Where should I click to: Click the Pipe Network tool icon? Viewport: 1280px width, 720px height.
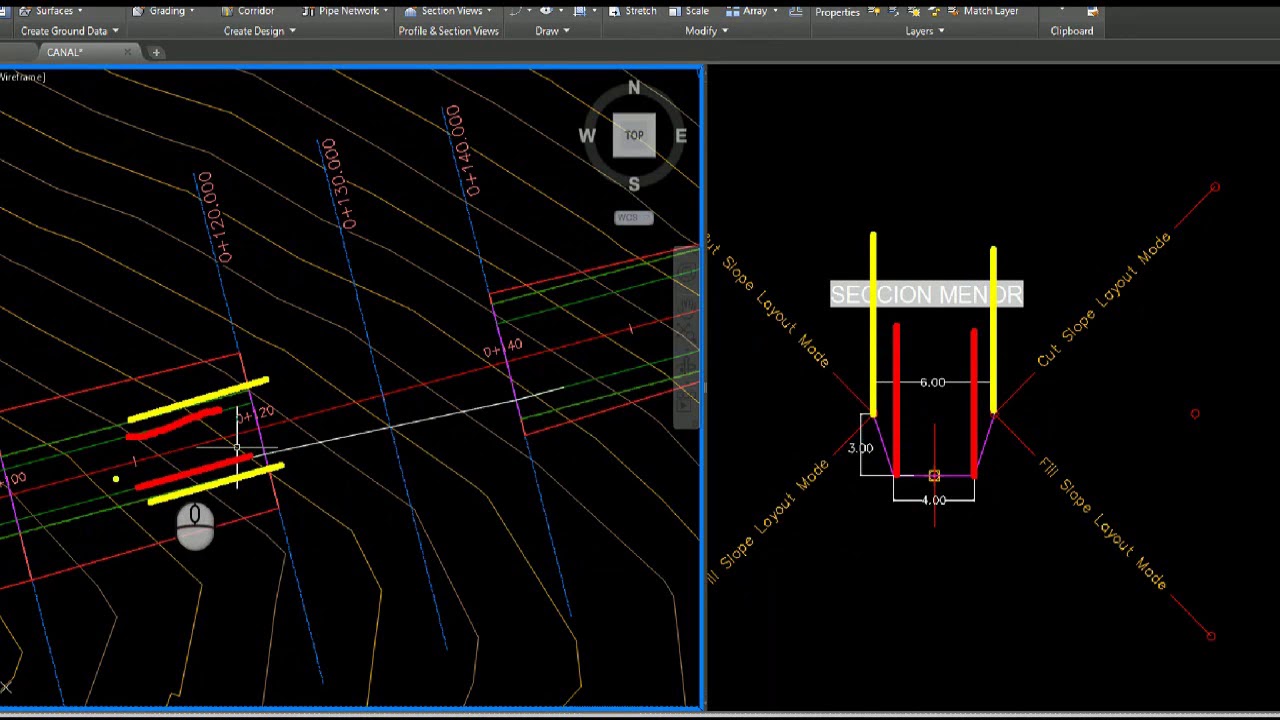click(307, 11)
